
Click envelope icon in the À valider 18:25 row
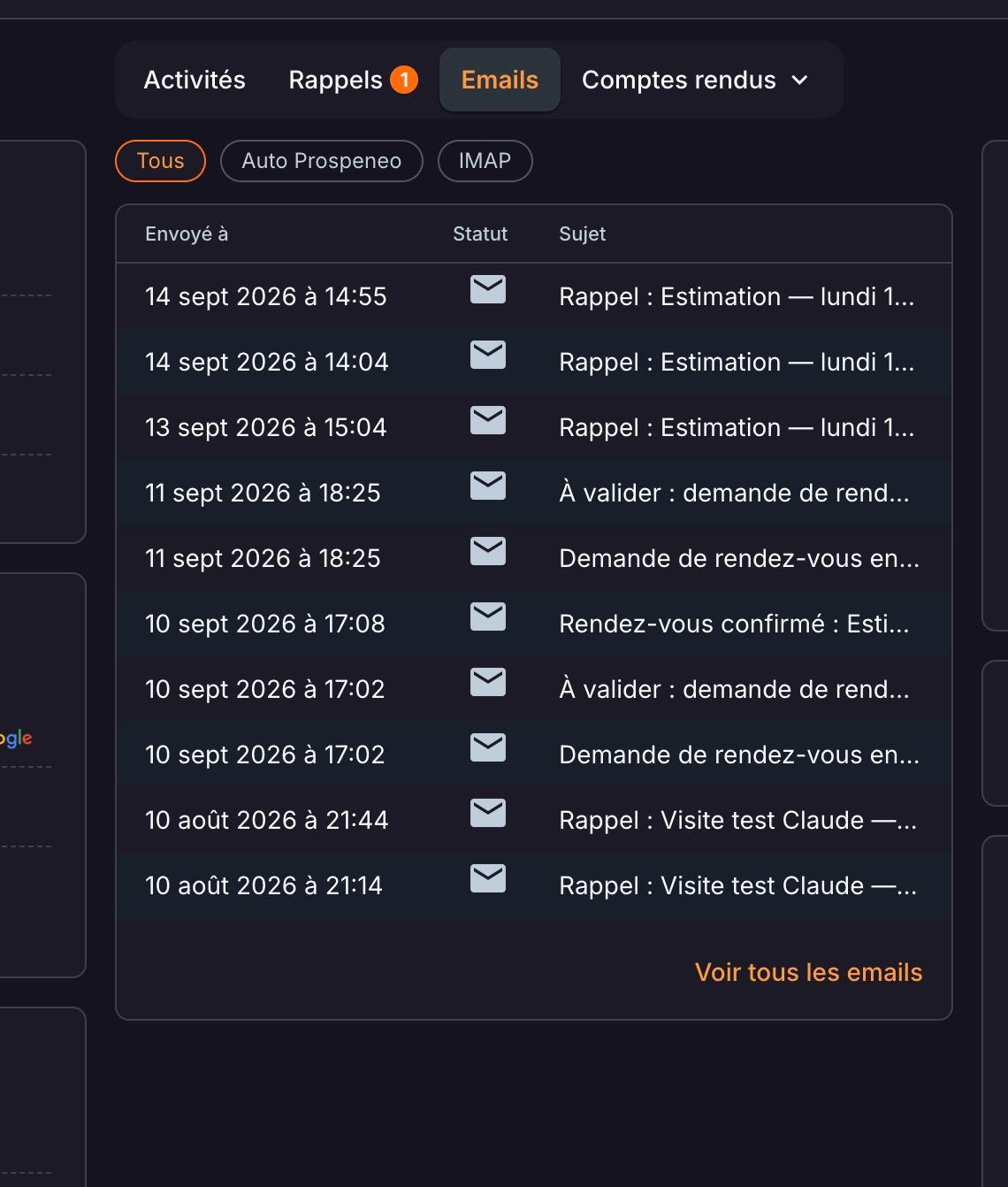point(488,486)
